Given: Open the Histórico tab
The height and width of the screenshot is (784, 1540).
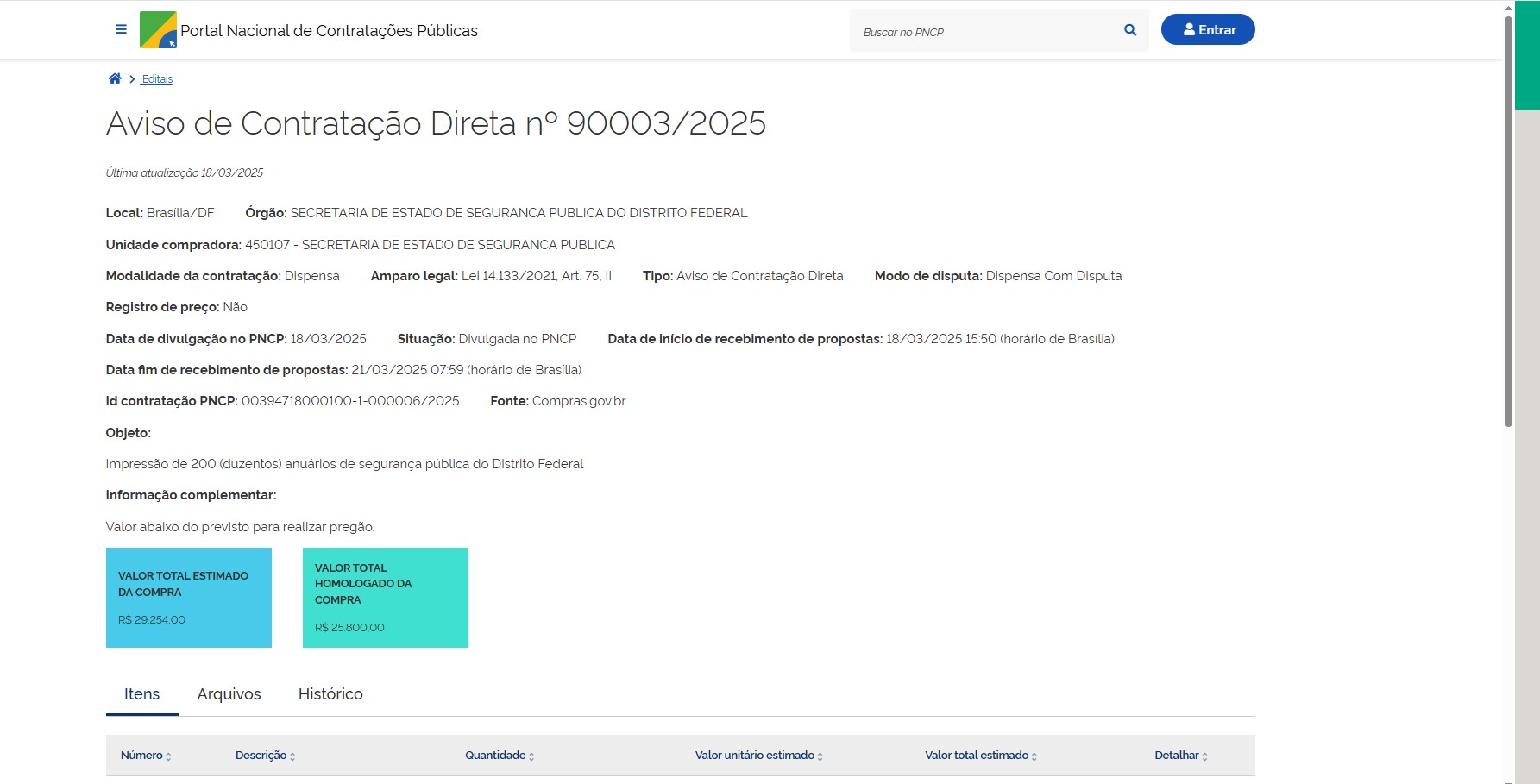Looking at the screenshot, I should [330, 694].
